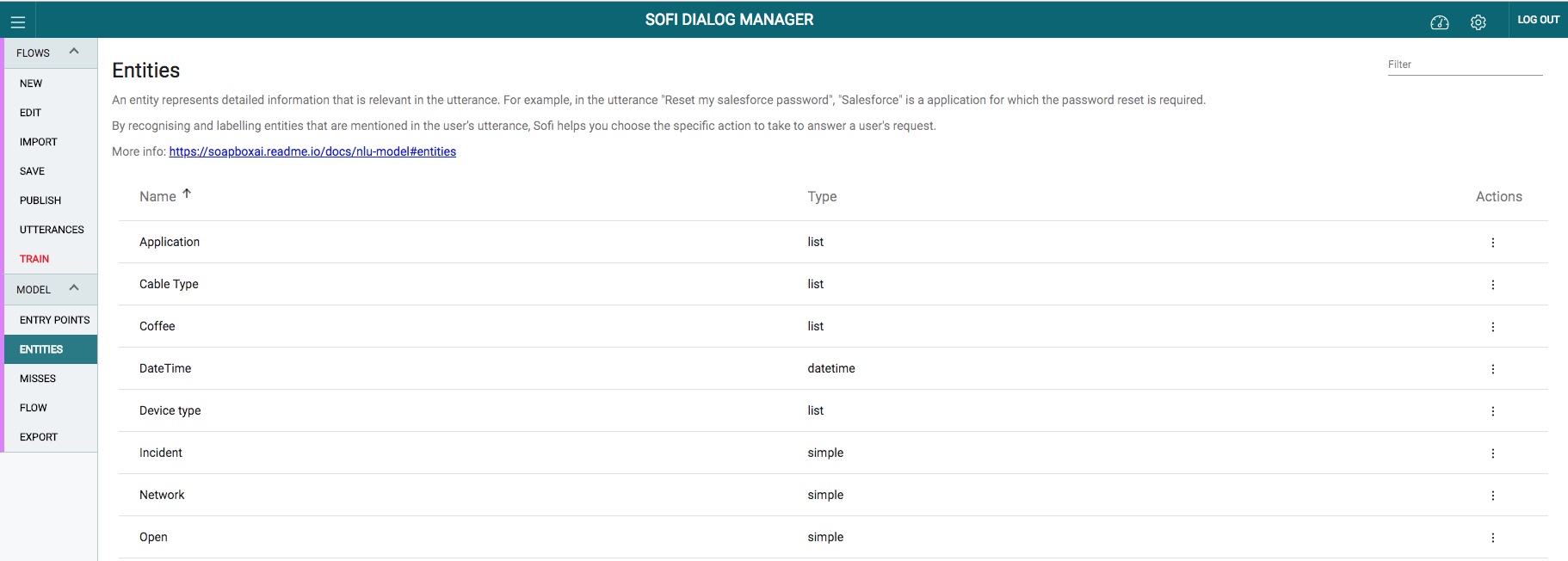Collapse the MODEL sidebar section

point(74,288)
